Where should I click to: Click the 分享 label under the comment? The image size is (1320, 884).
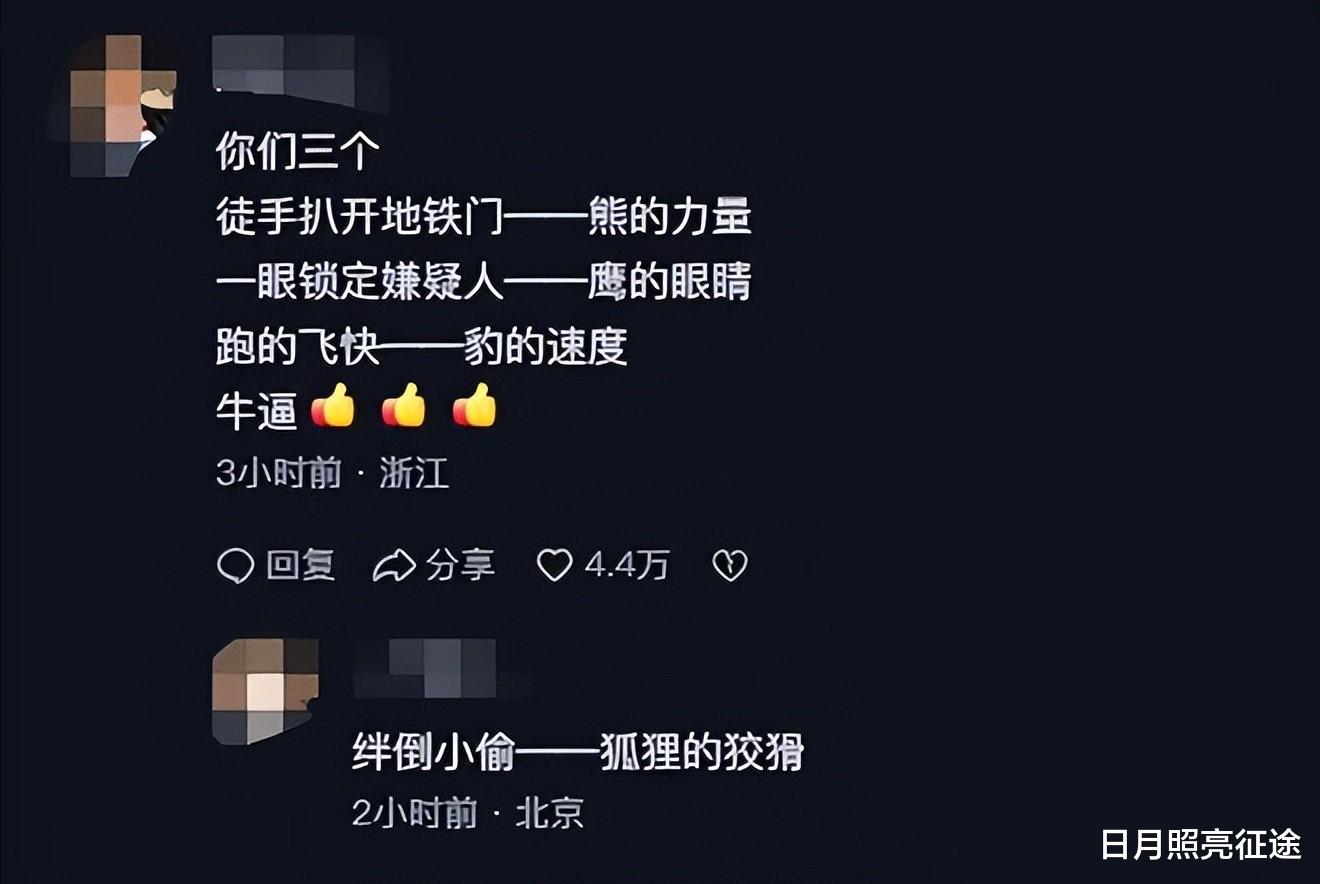tap(461, 566)
